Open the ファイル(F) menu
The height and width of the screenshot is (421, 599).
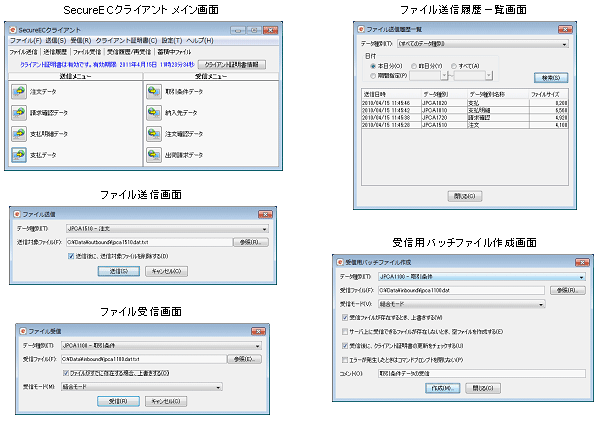pyautogui.click(x=26, y=40)
